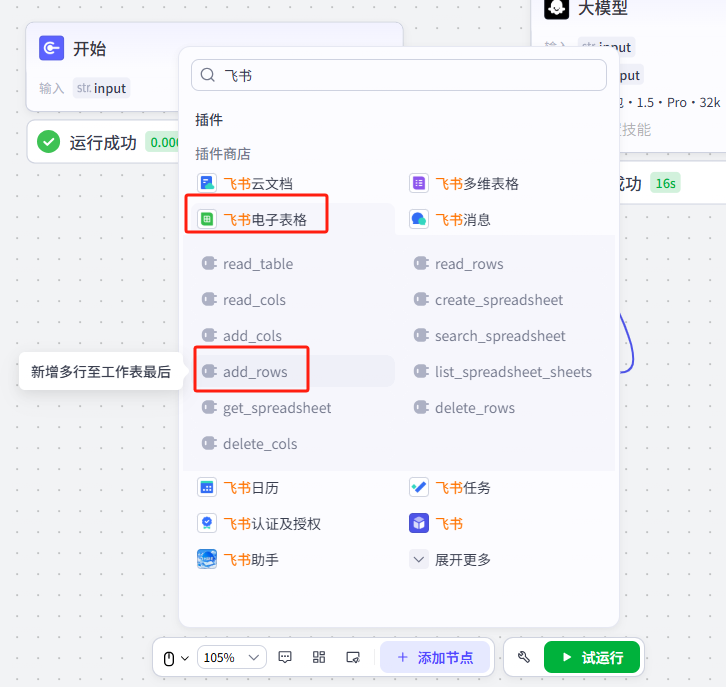Select the add_rows tool
The width and height of the screenshot is (726, 687).
pyautogui.click(x=294, y=371)
